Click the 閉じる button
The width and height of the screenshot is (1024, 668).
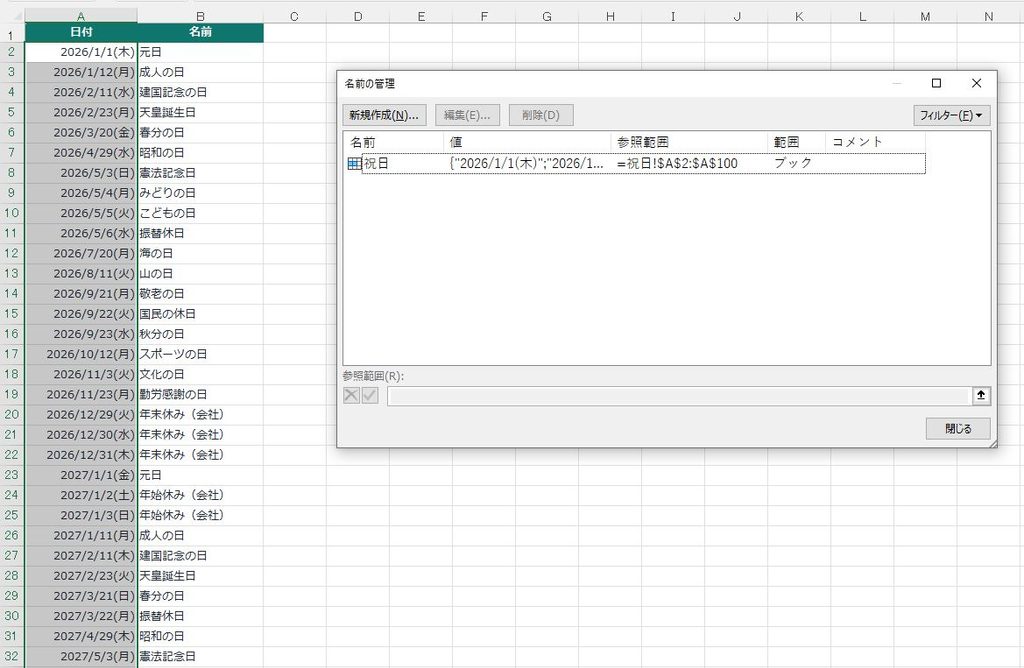pos(958,428)
